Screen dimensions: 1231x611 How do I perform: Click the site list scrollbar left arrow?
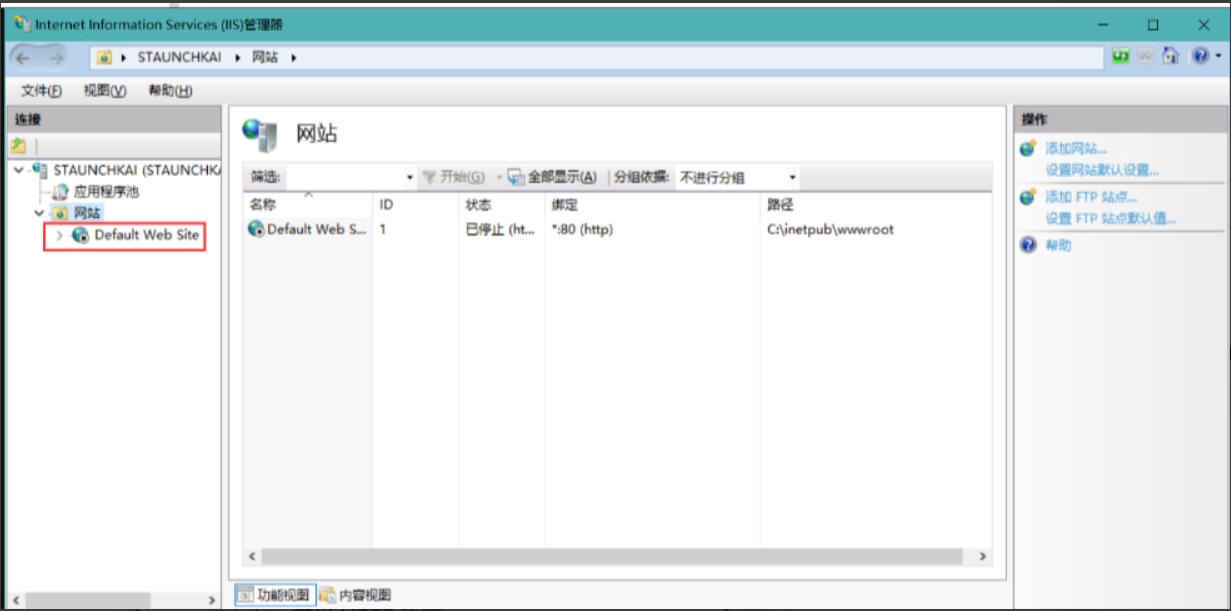tap(251, 556)
